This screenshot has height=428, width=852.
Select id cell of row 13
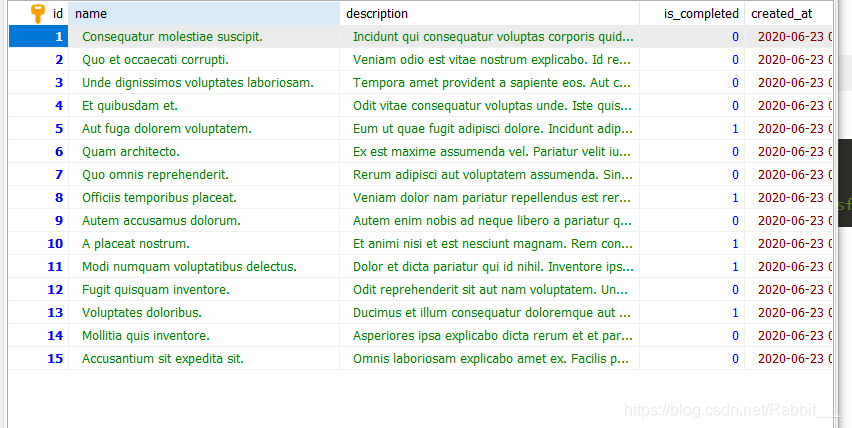pyautogui.click(x=39, y=312)
